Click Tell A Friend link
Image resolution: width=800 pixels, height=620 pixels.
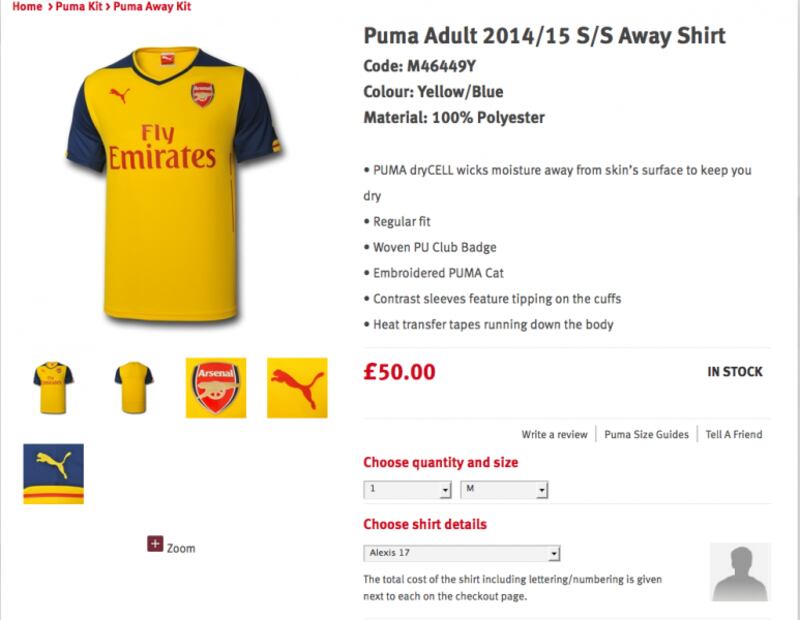coord(734,434)
